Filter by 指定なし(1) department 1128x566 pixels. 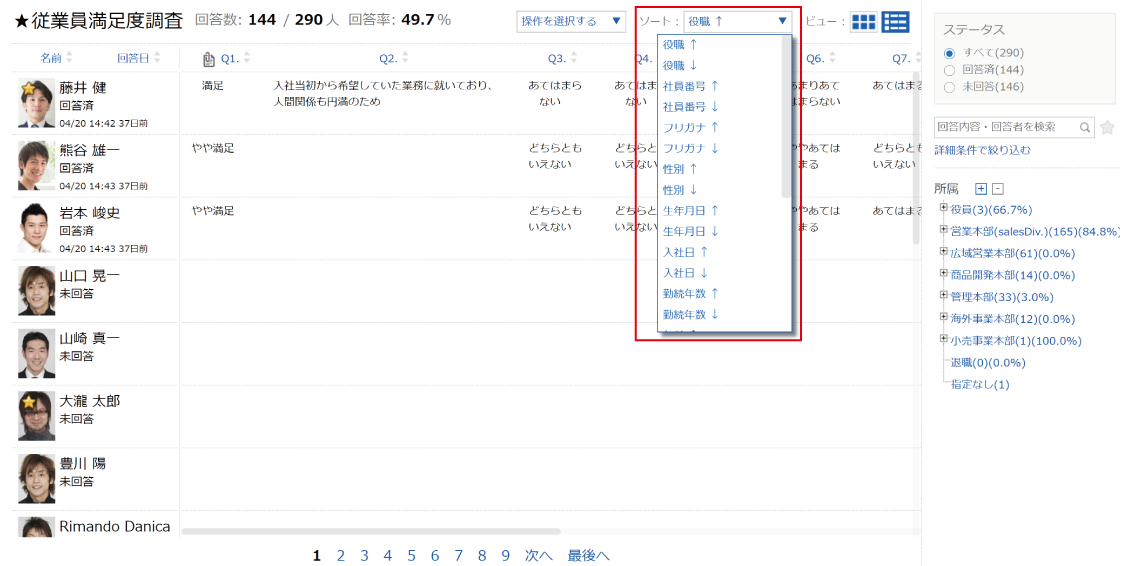[x=980, y=385]
